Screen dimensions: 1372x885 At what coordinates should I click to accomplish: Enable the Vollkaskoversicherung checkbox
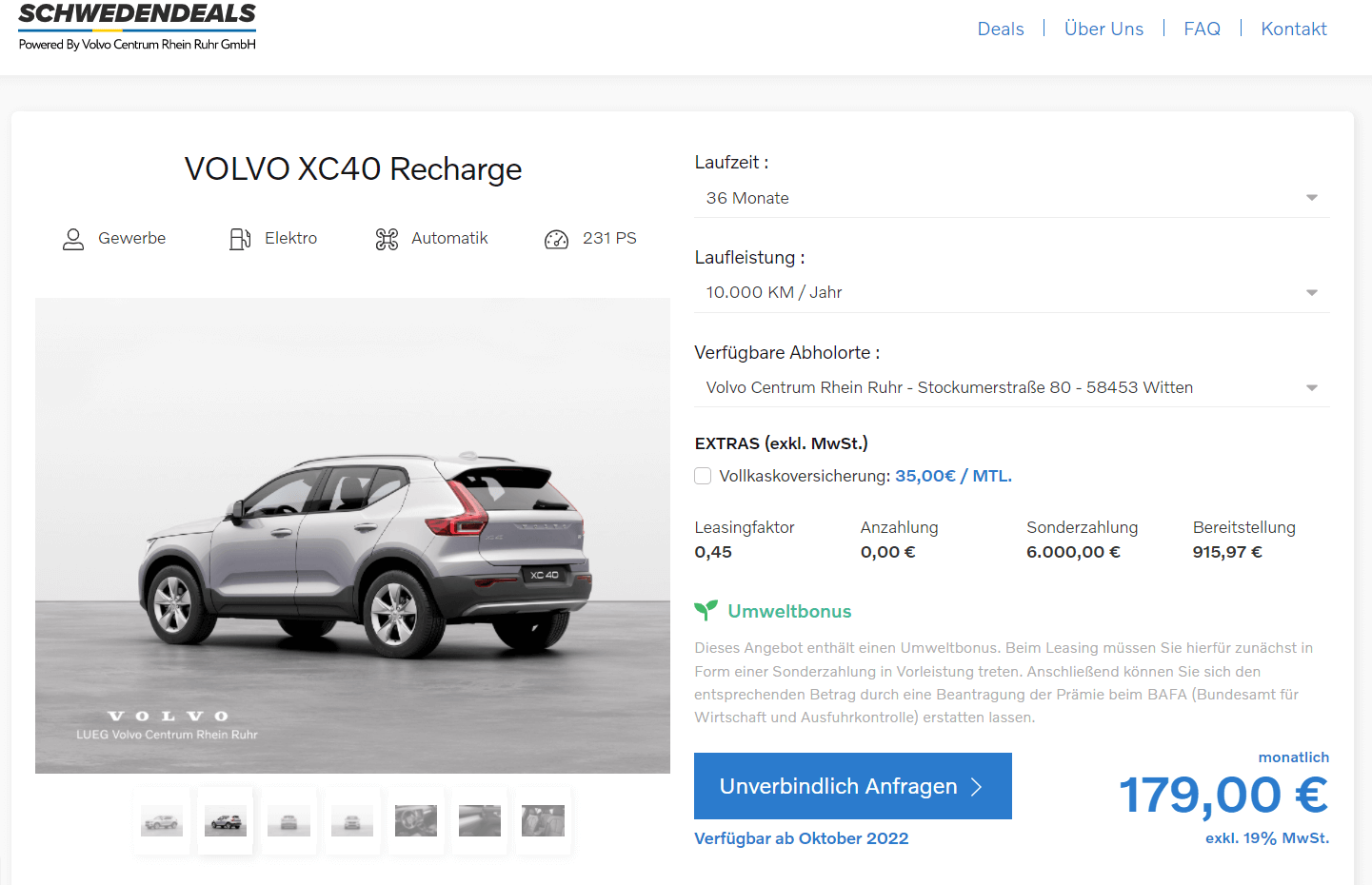coord(703,476)
